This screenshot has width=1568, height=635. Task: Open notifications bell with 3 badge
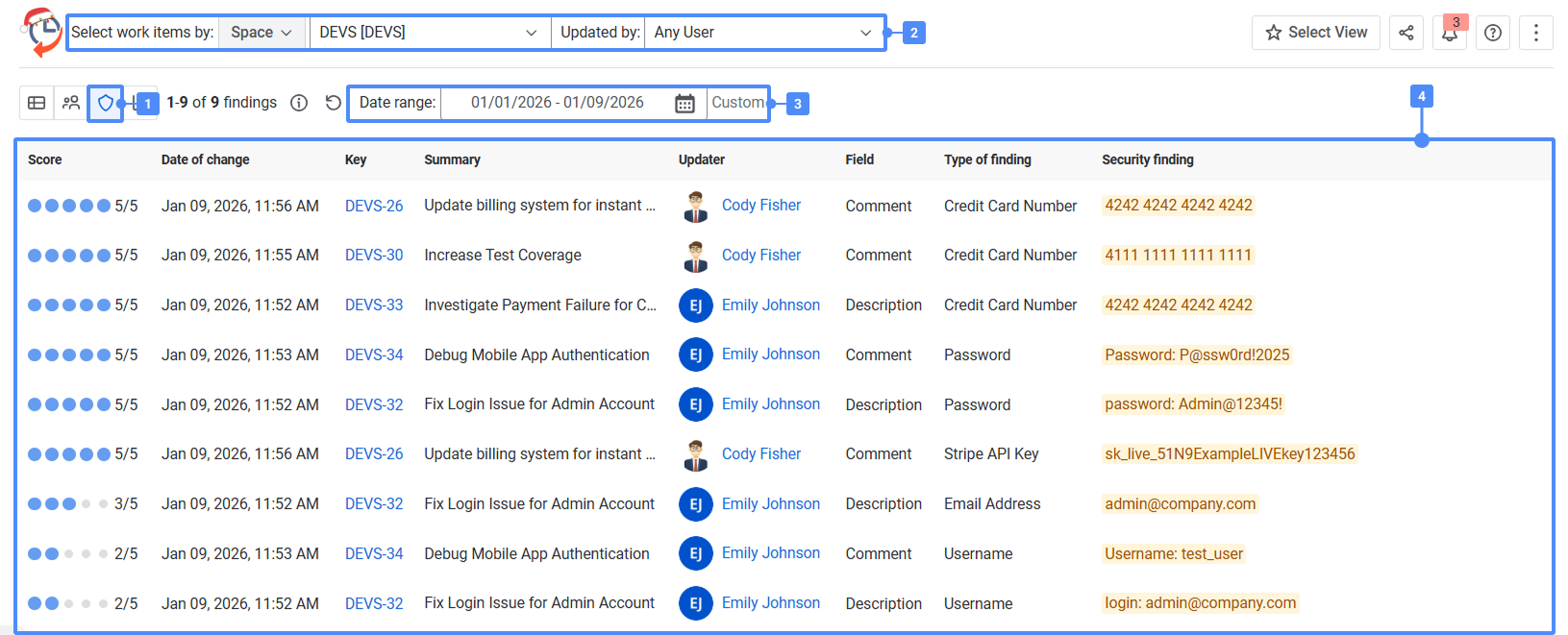pyautogui.click(x=1449, y=34)
